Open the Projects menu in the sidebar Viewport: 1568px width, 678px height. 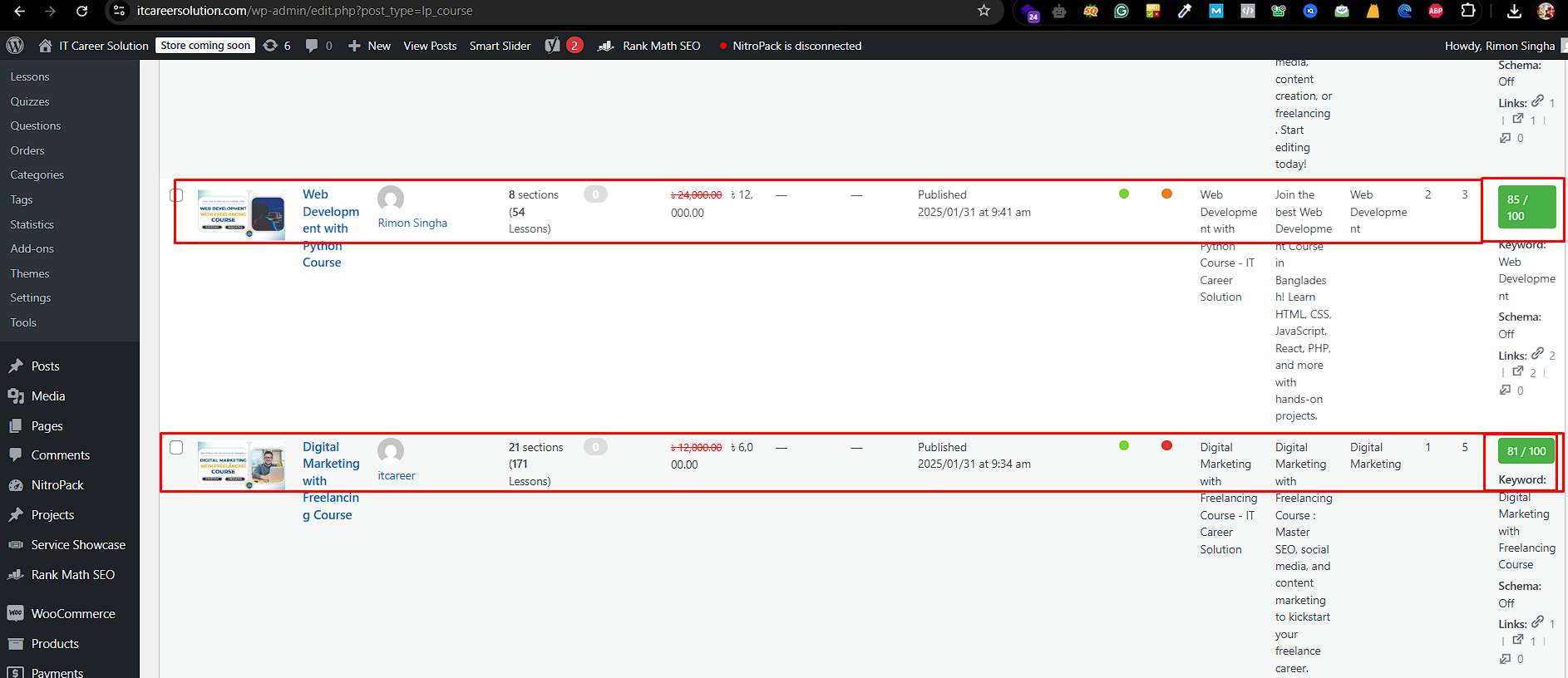52,515
